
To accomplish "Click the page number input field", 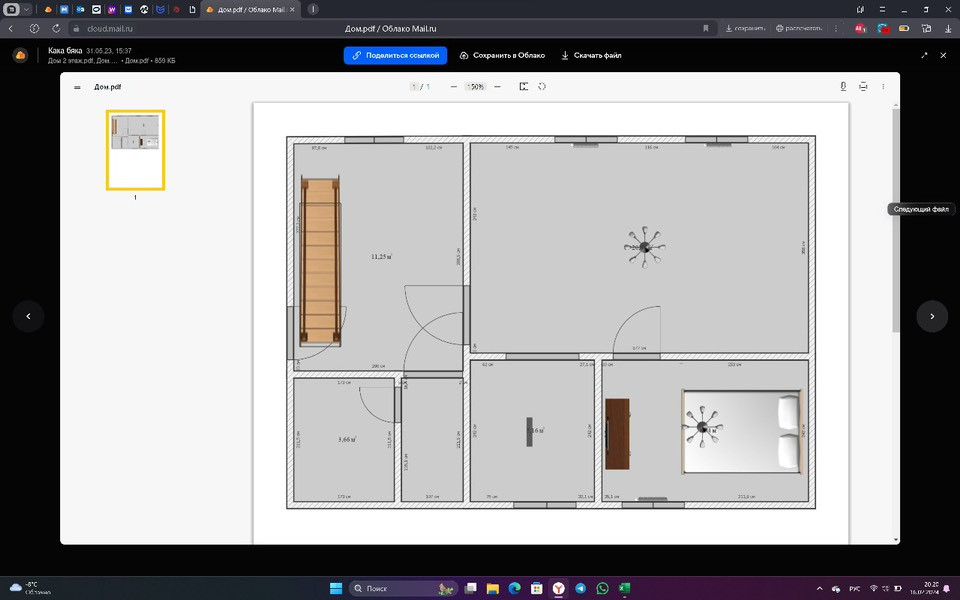I will click(414, 87).
